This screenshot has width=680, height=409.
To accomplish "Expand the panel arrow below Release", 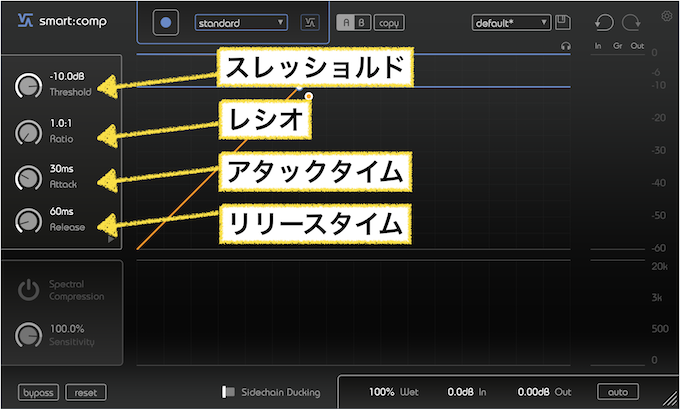I will [x=111, y=239].
